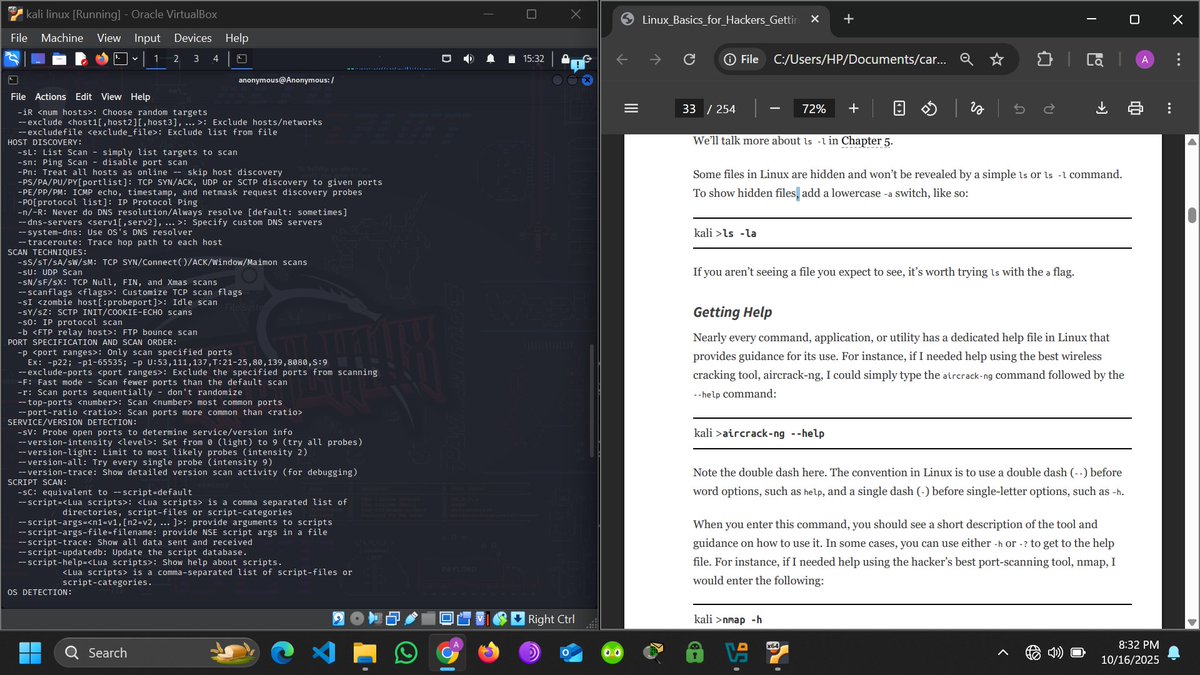The image size is (1200, 675).
Task: Zoom out the PDF with minus button
Action: pyautogui.click(x=774, y=108)
